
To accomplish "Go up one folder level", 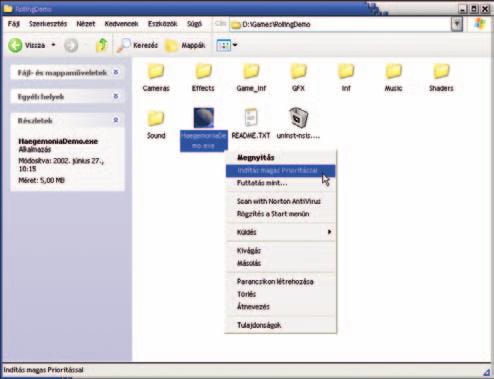I will (102, 45).
